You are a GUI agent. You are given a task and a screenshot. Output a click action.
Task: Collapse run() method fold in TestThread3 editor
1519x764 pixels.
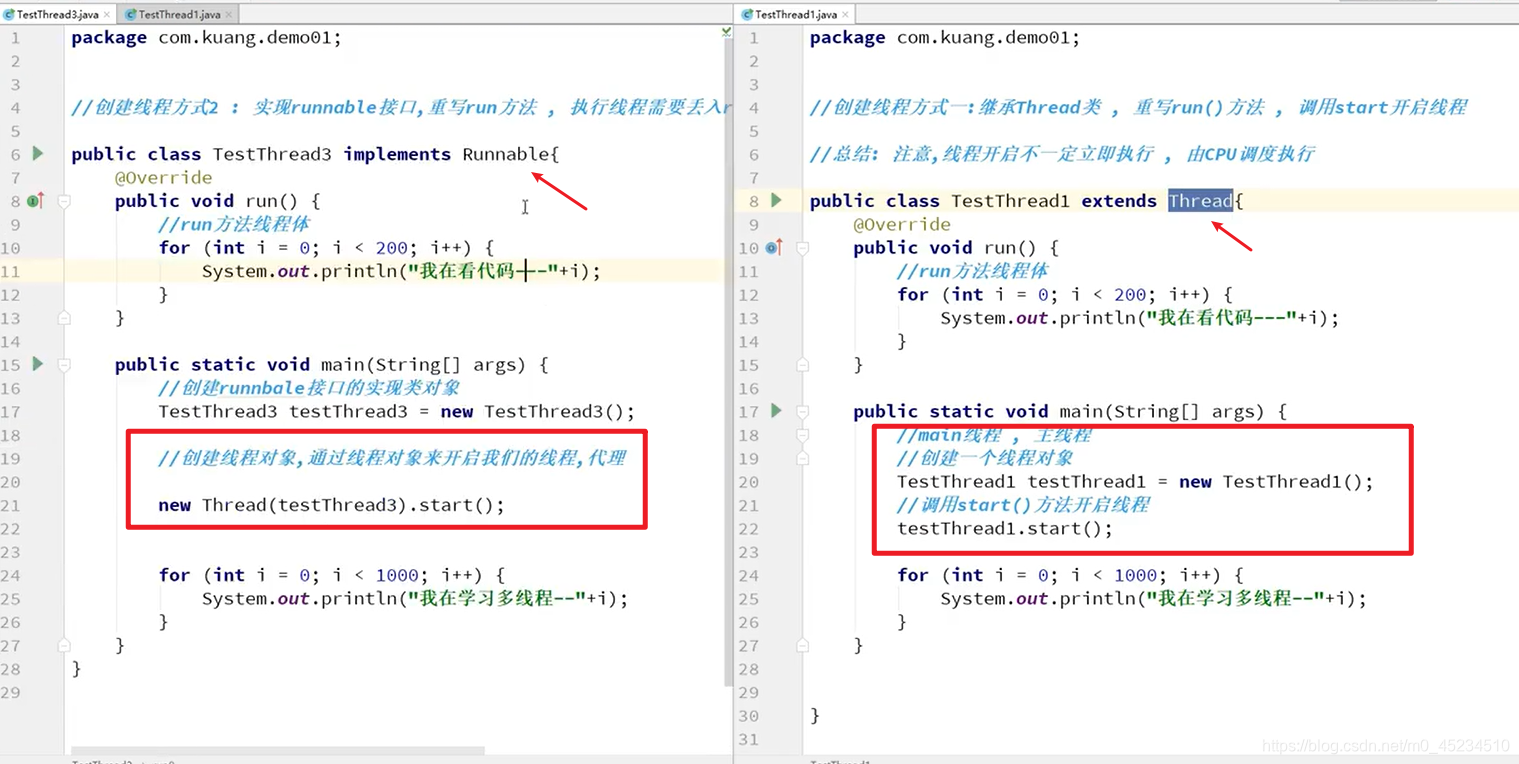[x=64, y=201]
